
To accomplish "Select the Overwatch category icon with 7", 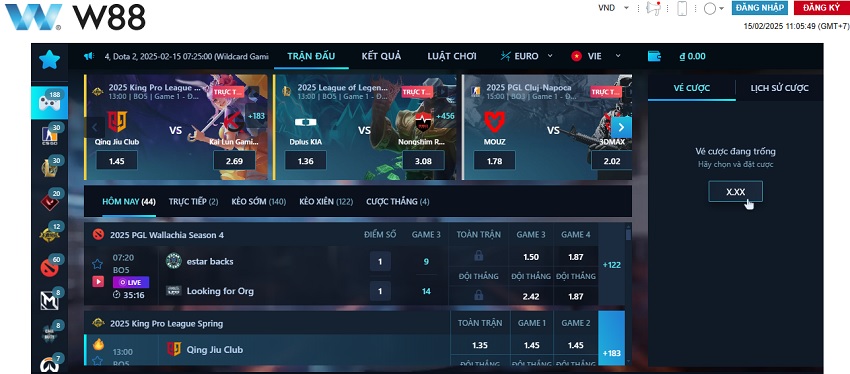I will click(49, 364).
